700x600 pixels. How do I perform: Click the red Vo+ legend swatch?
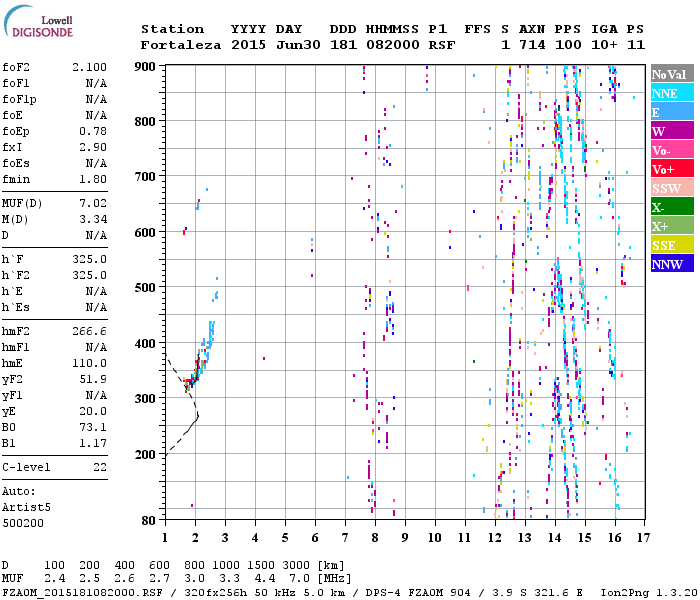tap(669, 169)
